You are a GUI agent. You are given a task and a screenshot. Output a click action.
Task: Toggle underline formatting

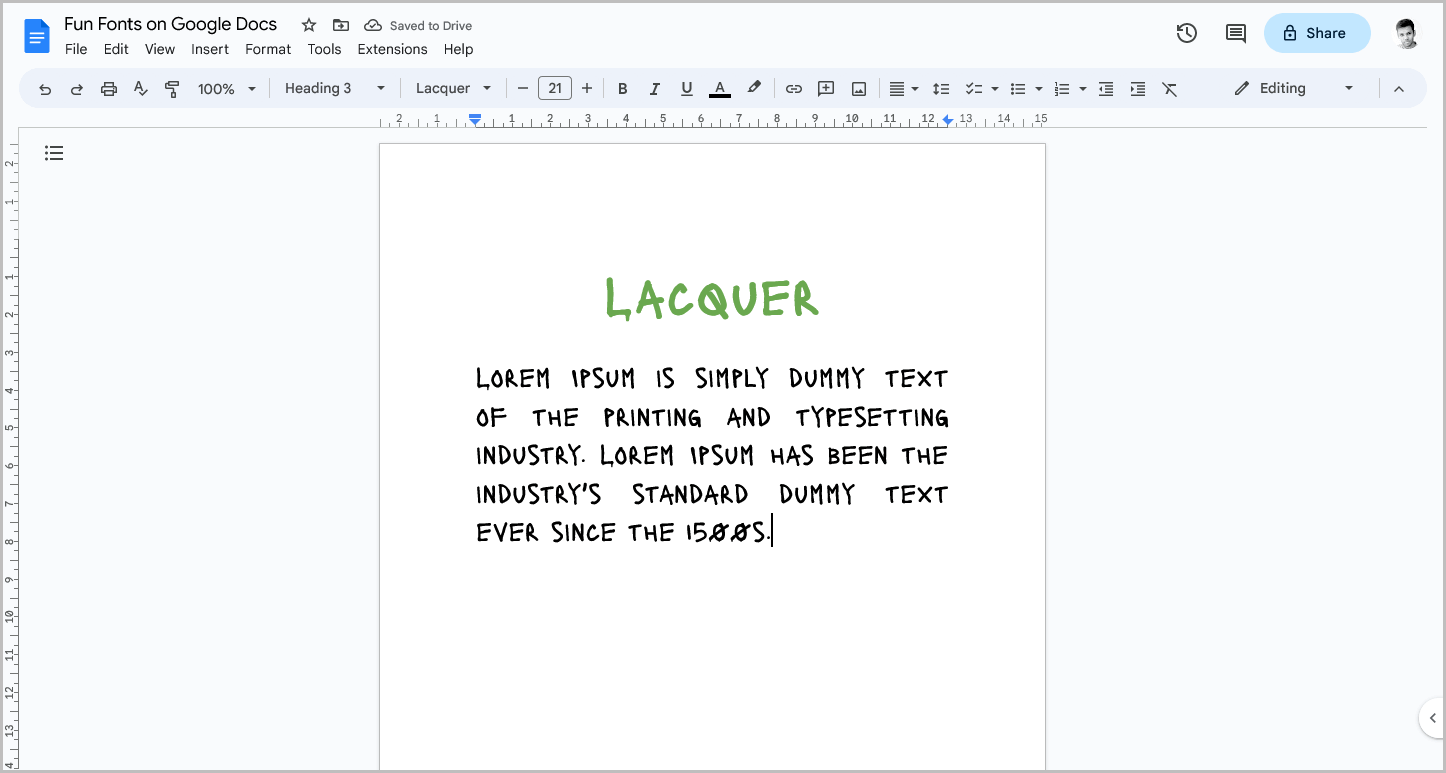click(686, 88)
